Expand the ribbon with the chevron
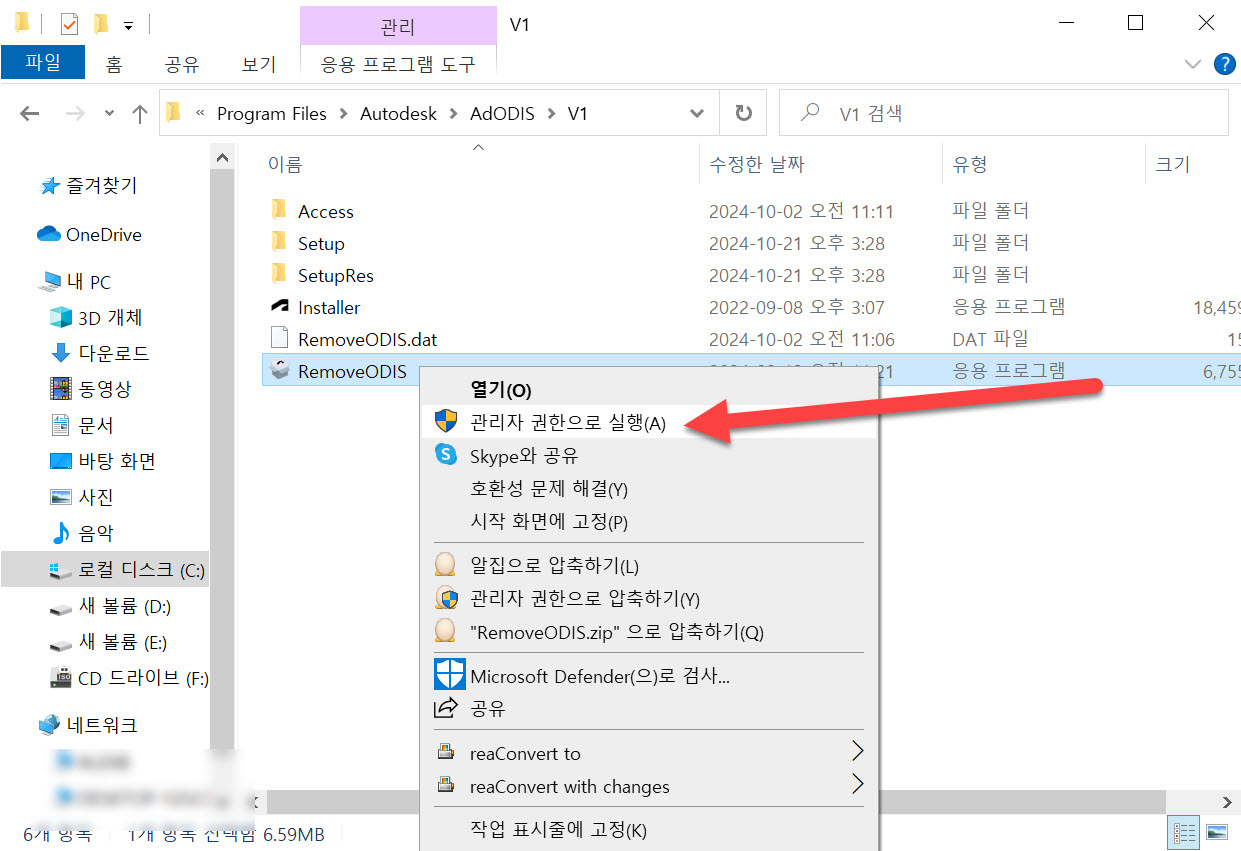The width and height of the screenshot is (1241, 851). pos(1192,64)
